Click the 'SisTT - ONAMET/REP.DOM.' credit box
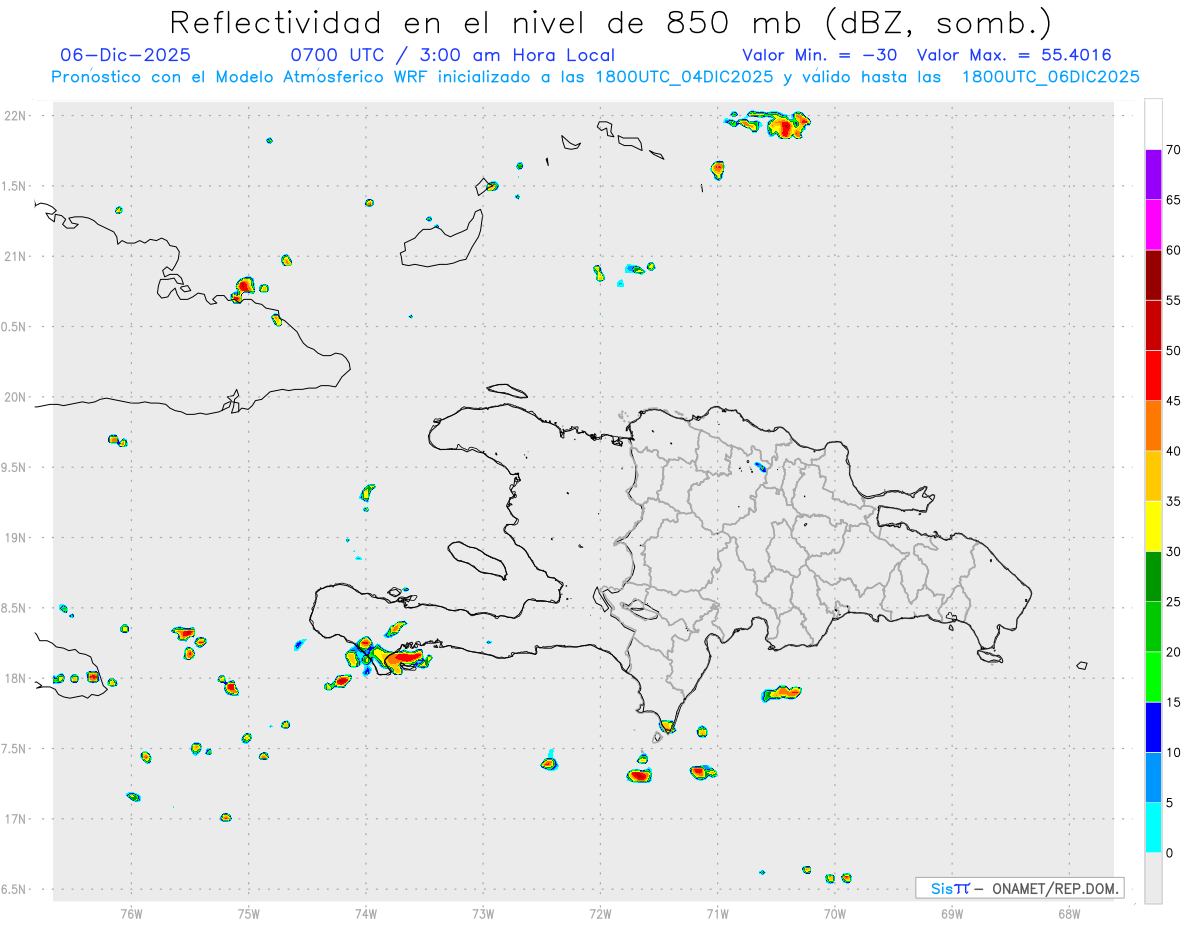Image resolution: width=1200 pixels, height=927 pixels. point(1019,888)
